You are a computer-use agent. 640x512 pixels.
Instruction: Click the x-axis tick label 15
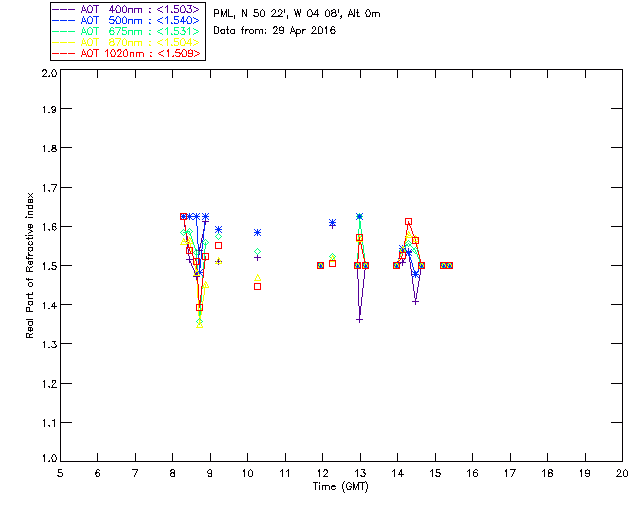click(x=435, y=474)
